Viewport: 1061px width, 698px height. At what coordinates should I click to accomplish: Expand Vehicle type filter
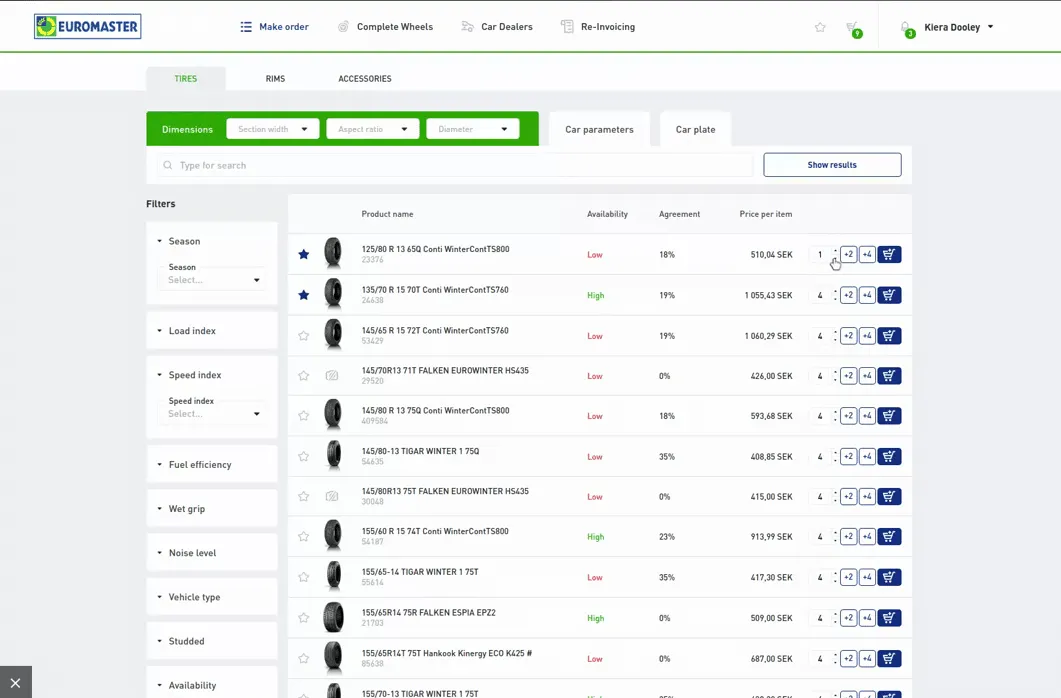212,597
